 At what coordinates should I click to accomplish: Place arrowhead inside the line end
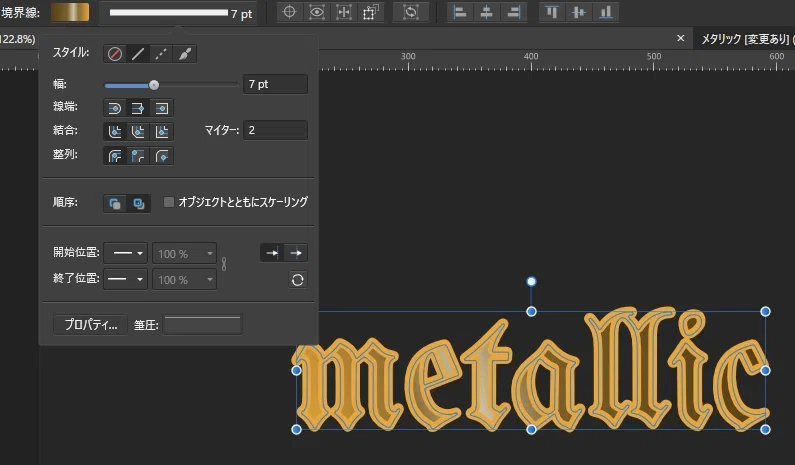click(272, 253)
